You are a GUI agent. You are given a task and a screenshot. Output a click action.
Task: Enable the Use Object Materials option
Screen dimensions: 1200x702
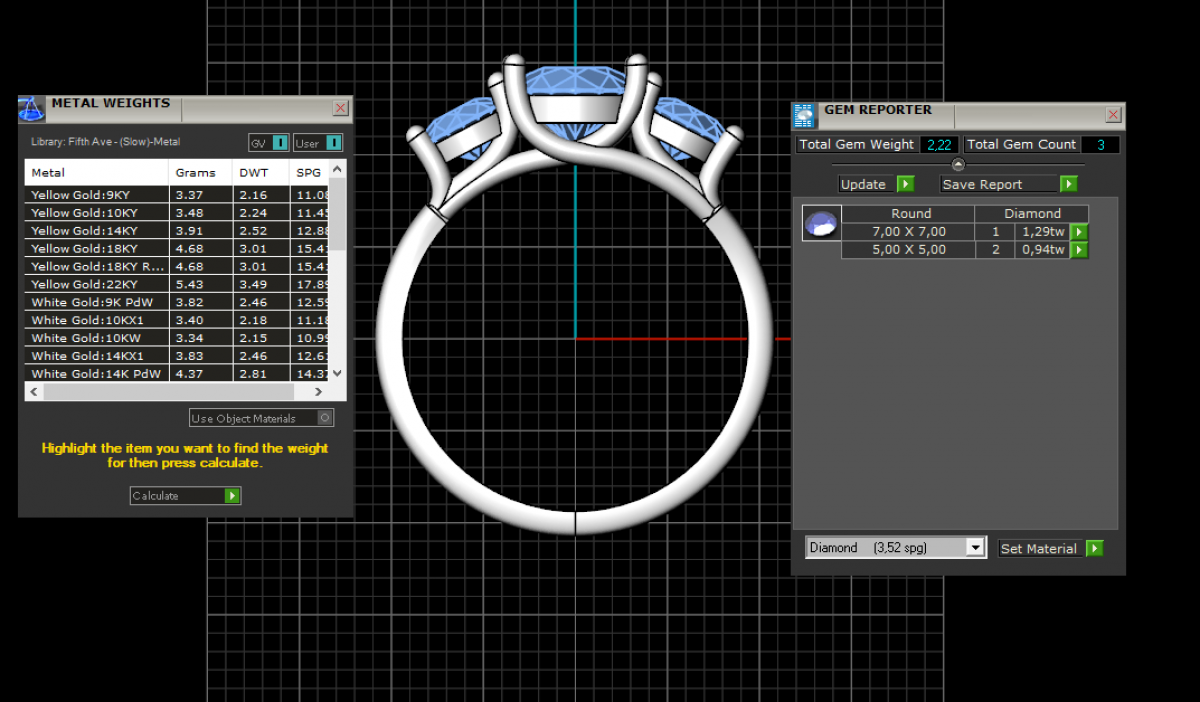[324, 418]
